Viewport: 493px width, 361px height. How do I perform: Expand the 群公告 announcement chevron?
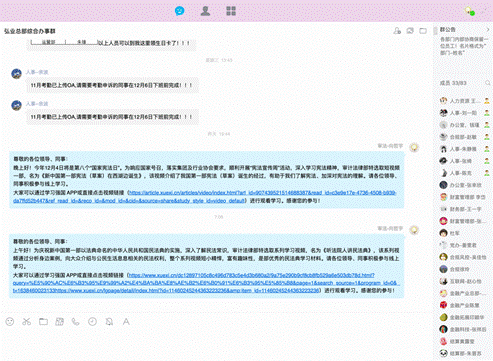(x=488, y=30)
